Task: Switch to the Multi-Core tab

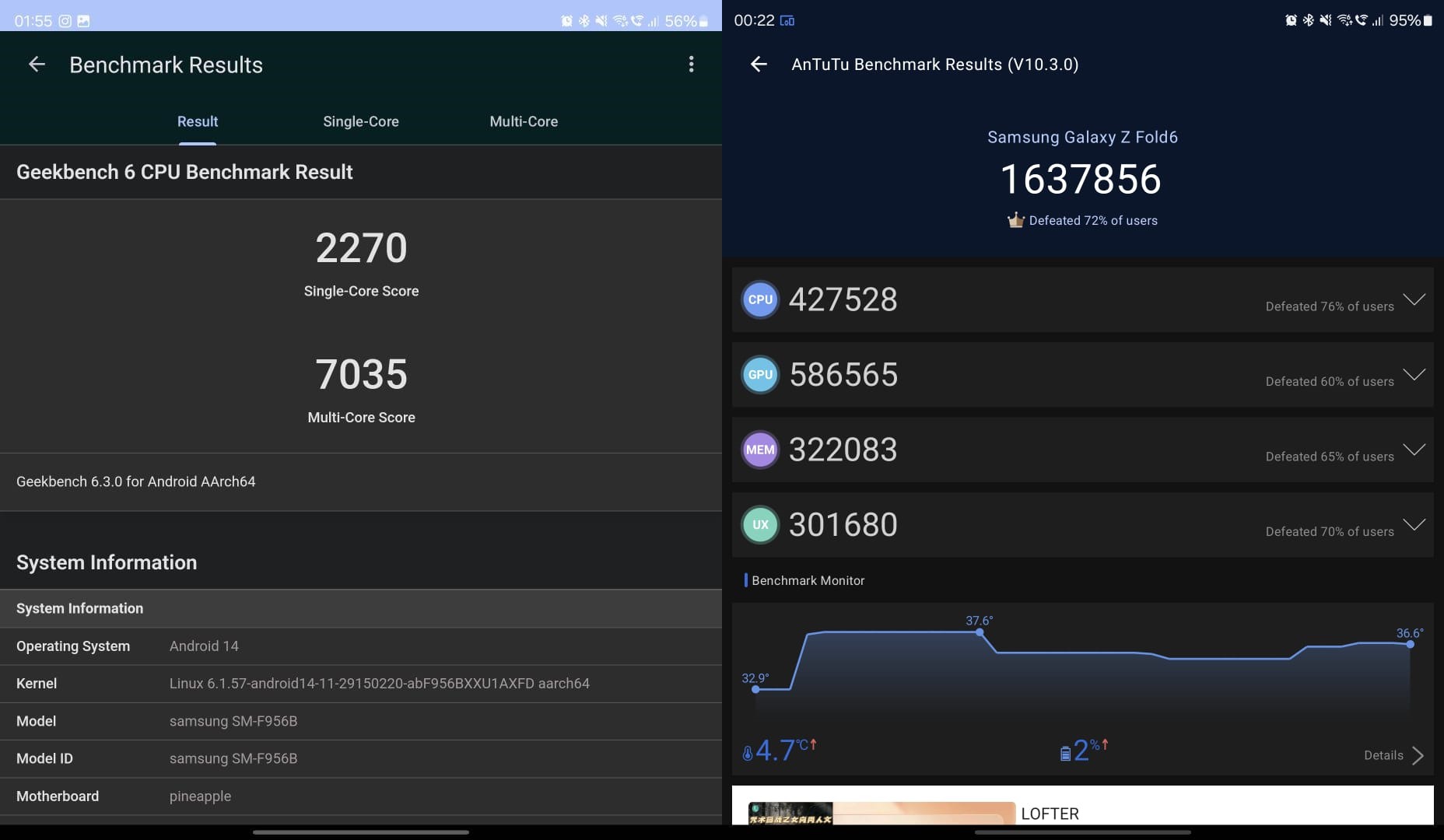Action: point(524,121)
